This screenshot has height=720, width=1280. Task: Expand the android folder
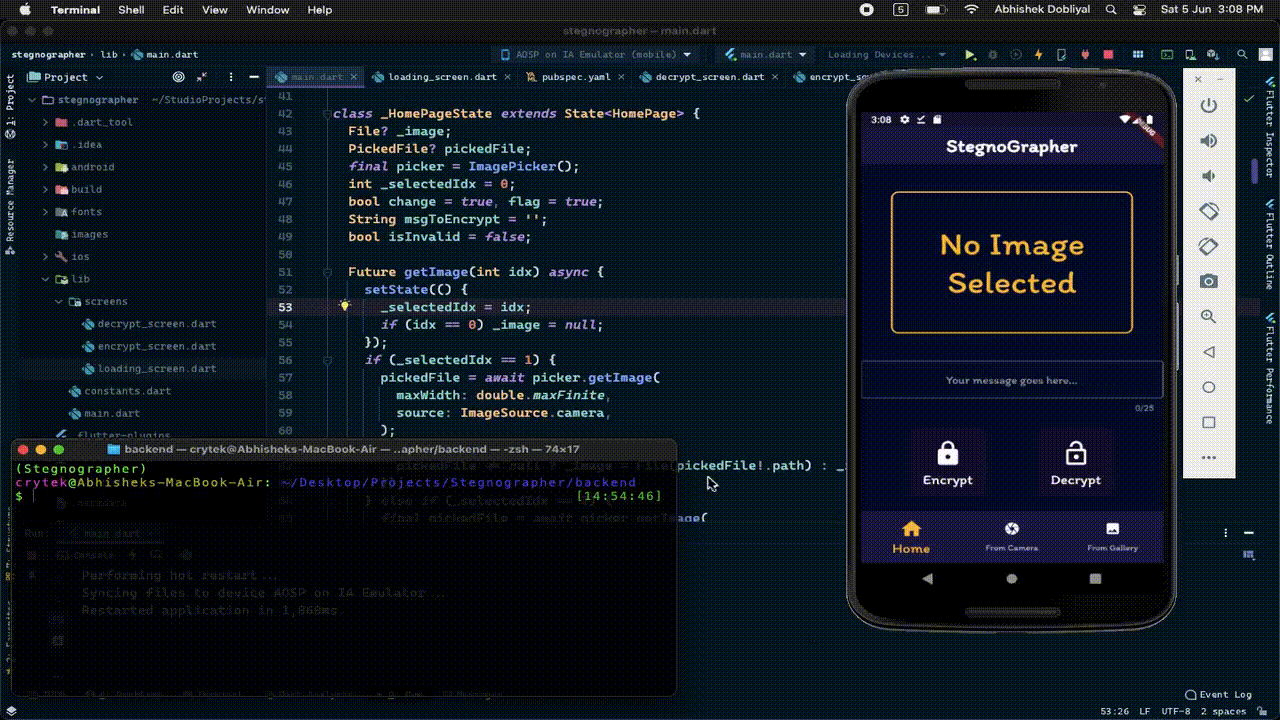click(x=46, y=167)
